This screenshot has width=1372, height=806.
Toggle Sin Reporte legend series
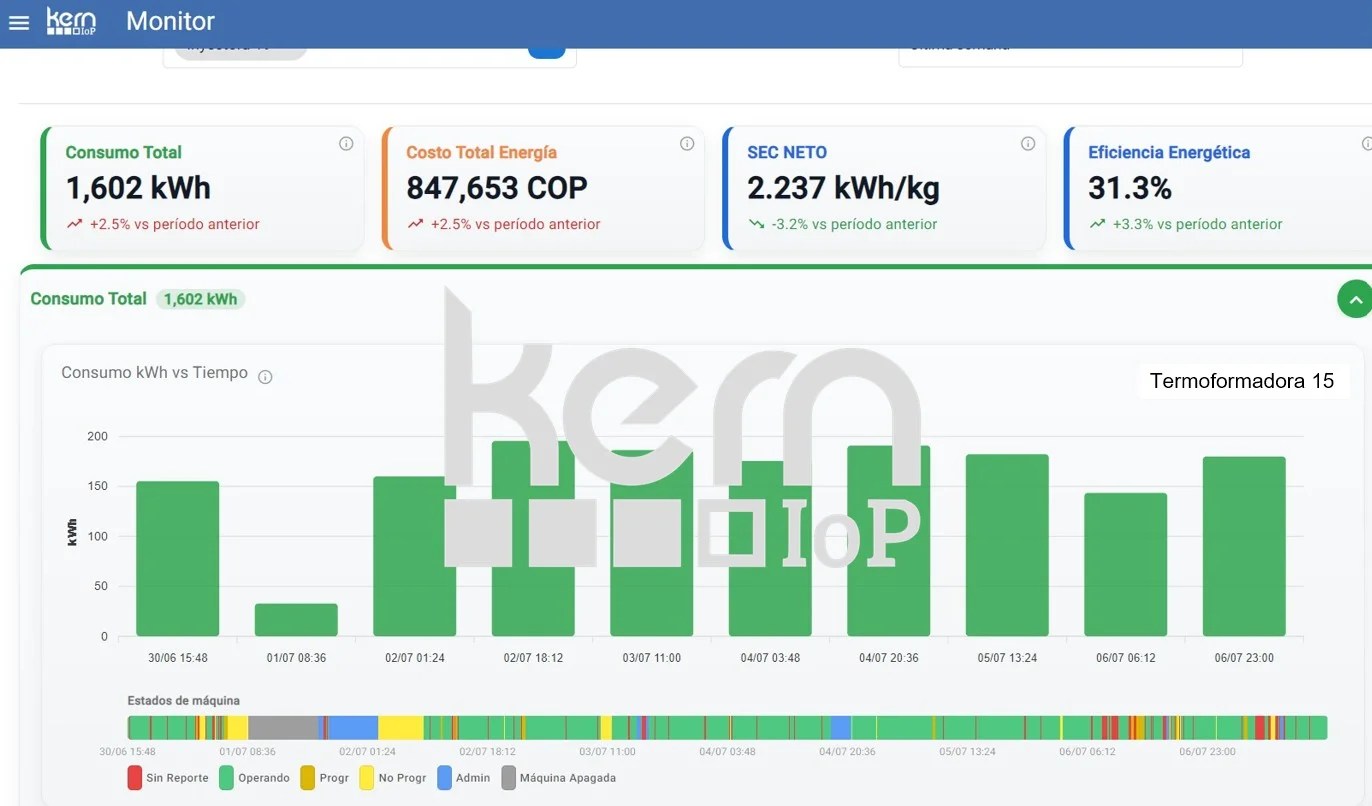coord(168,778)
